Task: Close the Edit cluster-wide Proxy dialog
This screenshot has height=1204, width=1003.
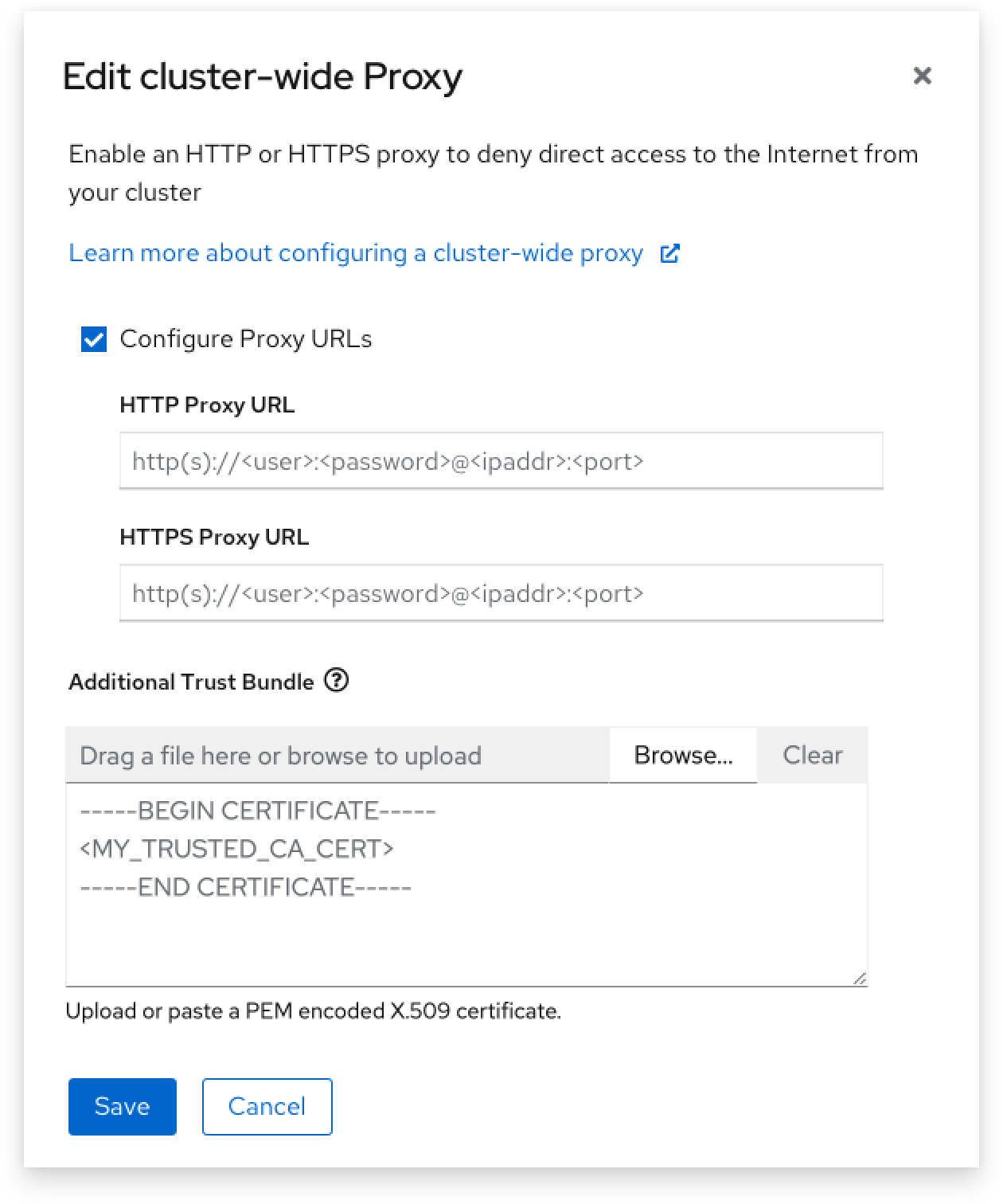Action: point(922,76)
